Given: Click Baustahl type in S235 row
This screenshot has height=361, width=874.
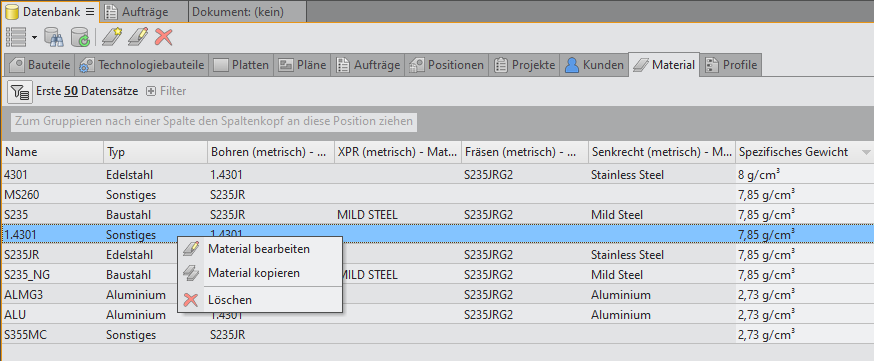Looking at the screenshot, I should coord(128,214).
